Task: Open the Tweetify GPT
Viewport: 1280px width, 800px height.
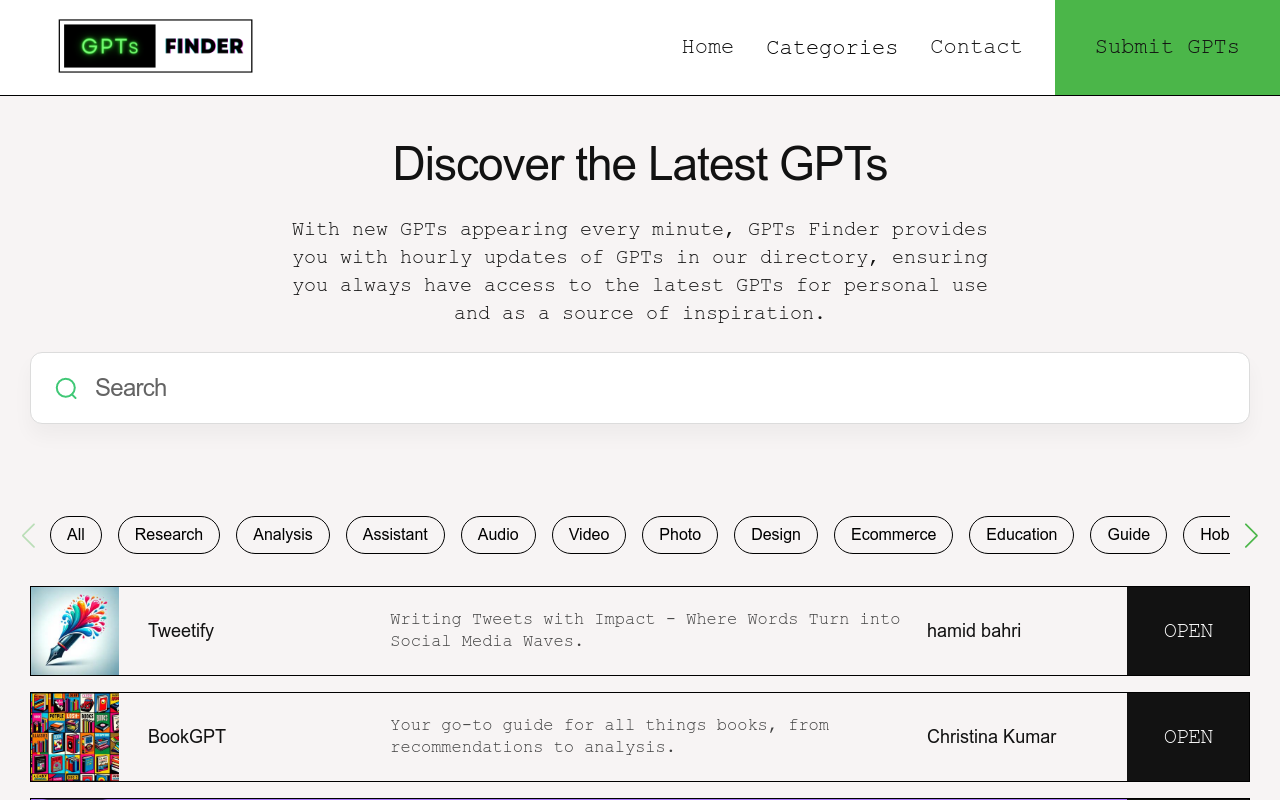Action: click(1188, 631)
